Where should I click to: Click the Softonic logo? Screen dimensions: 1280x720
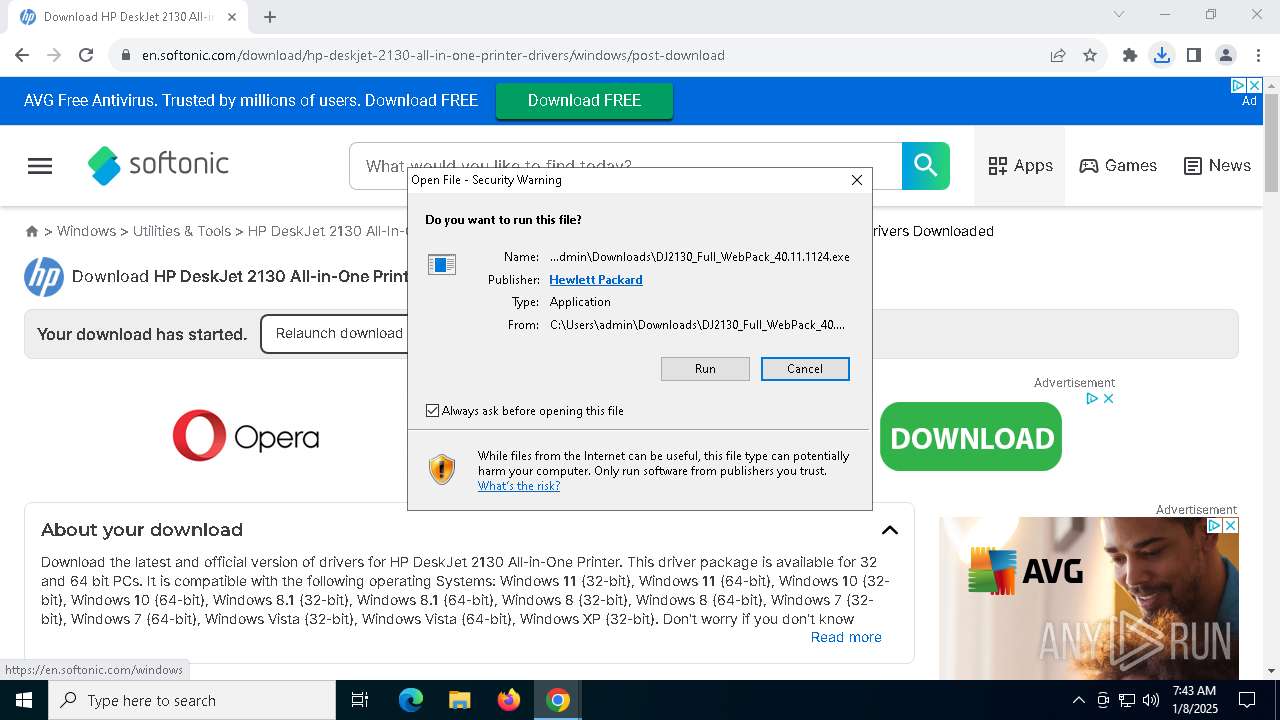coord(158,165)
